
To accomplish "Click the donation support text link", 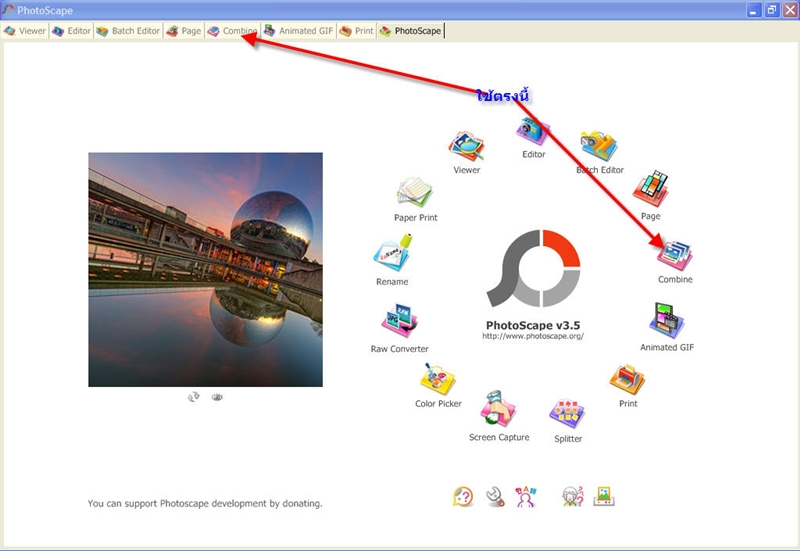I will tap(205, 503).
